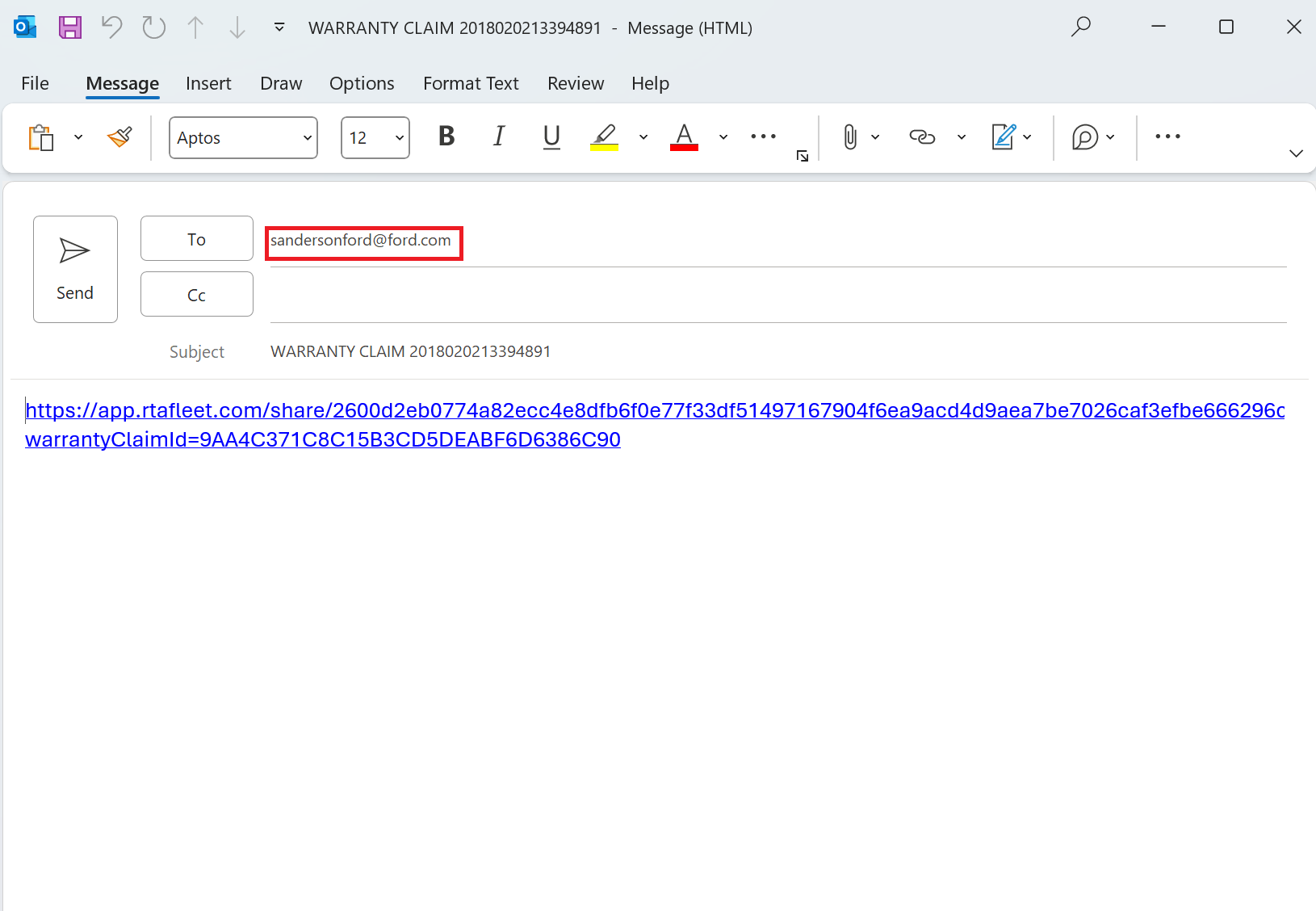Select the Format Painter brush icon
The height and width of the screenshot is (911, 1316).
coord(119,137)
